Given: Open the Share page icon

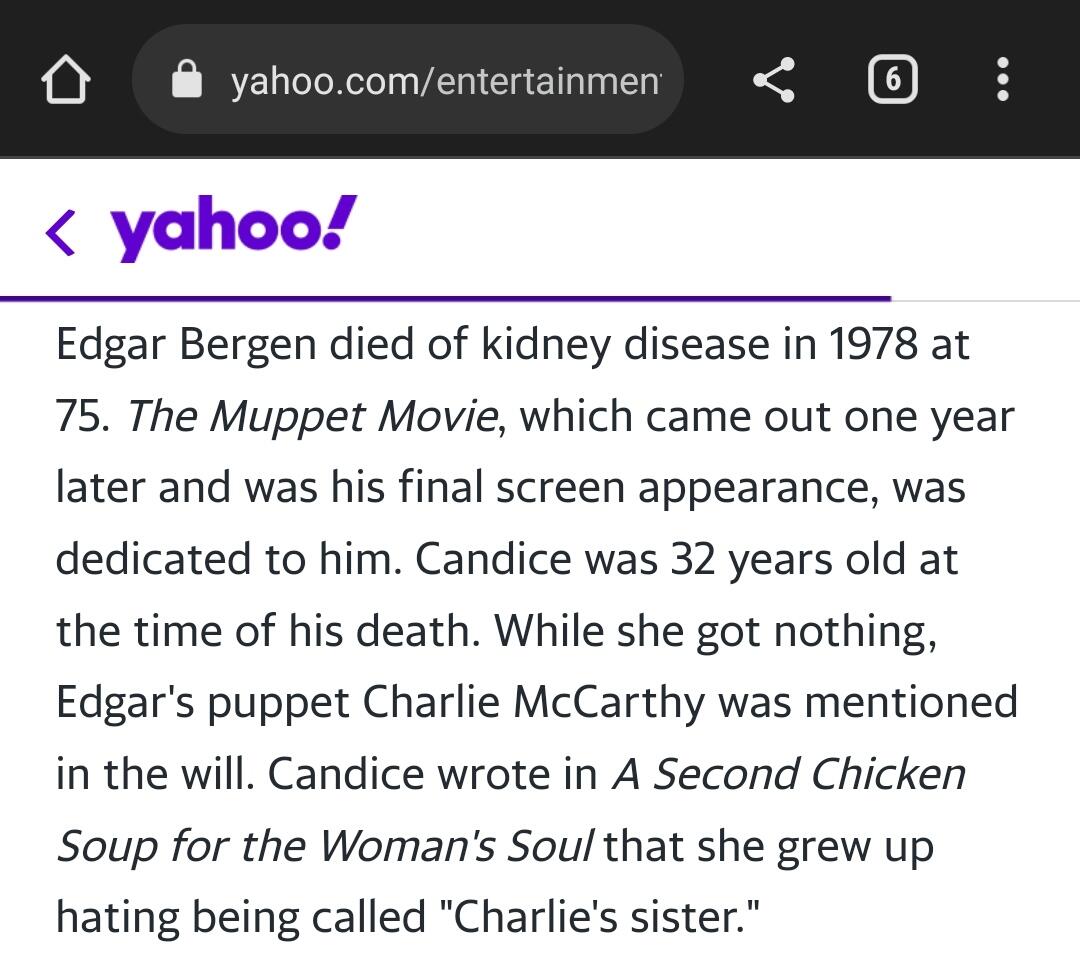Looking at the screenshot, I should pyautogui.click(x=773, y=80).
